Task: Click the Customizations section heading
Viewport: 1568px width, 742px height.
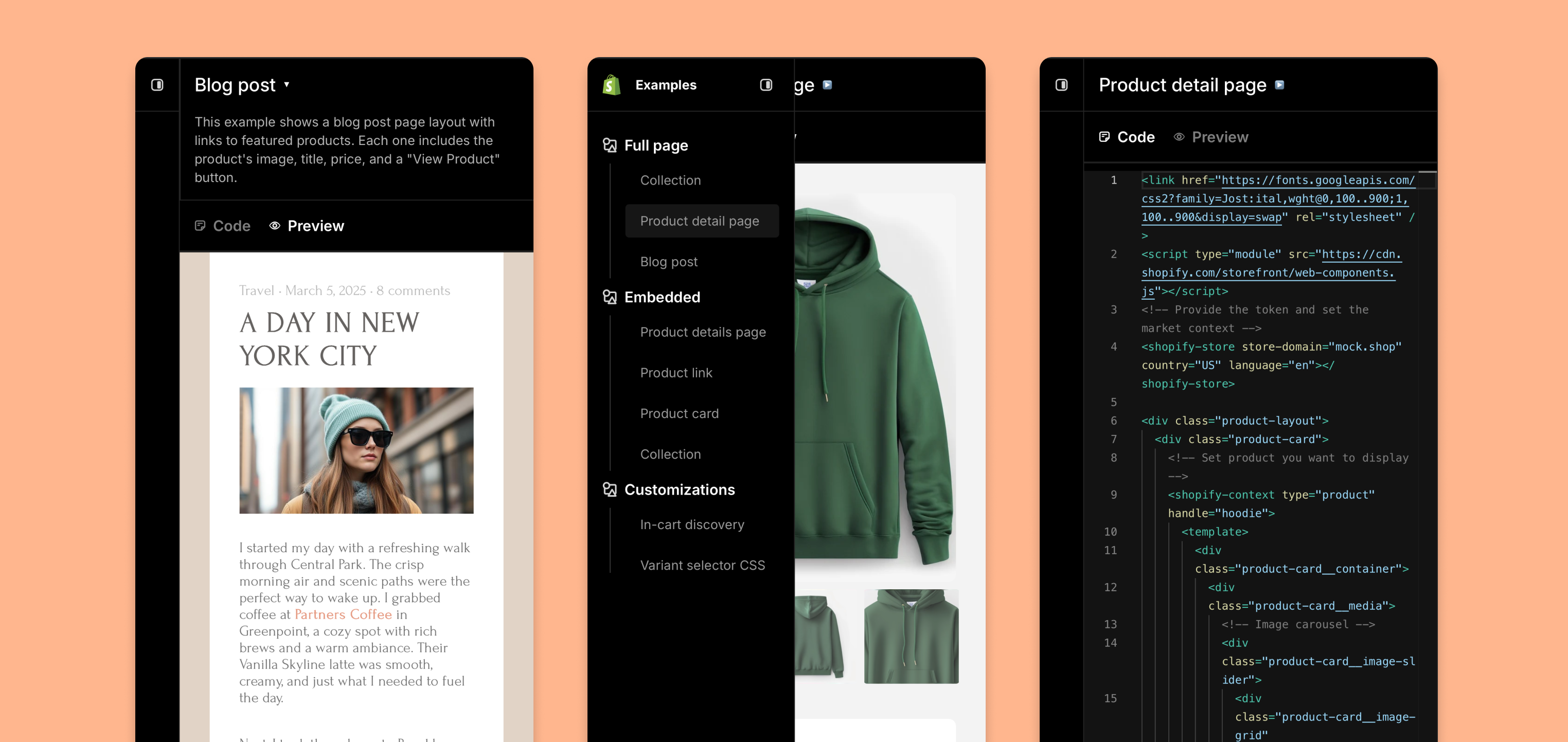Action: tap(679, 489)
